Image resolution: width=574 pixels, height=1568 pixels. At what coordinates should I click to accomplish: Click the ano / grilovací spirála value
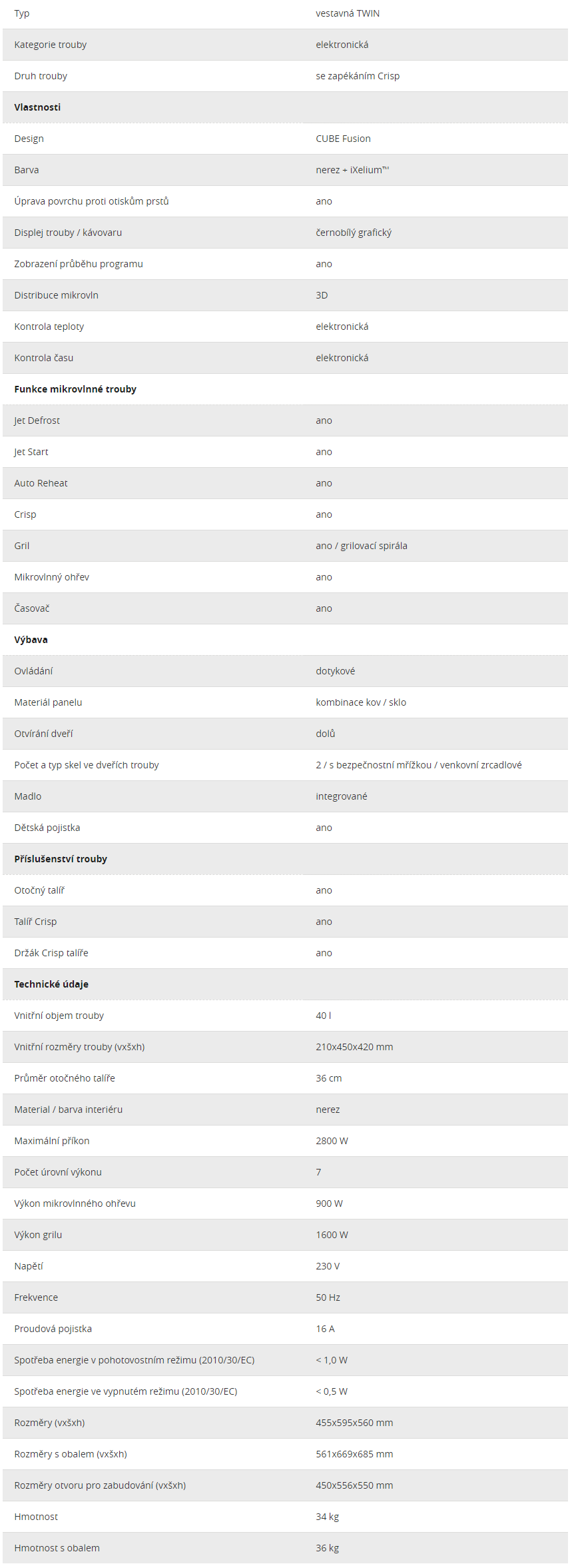[362, 546]
